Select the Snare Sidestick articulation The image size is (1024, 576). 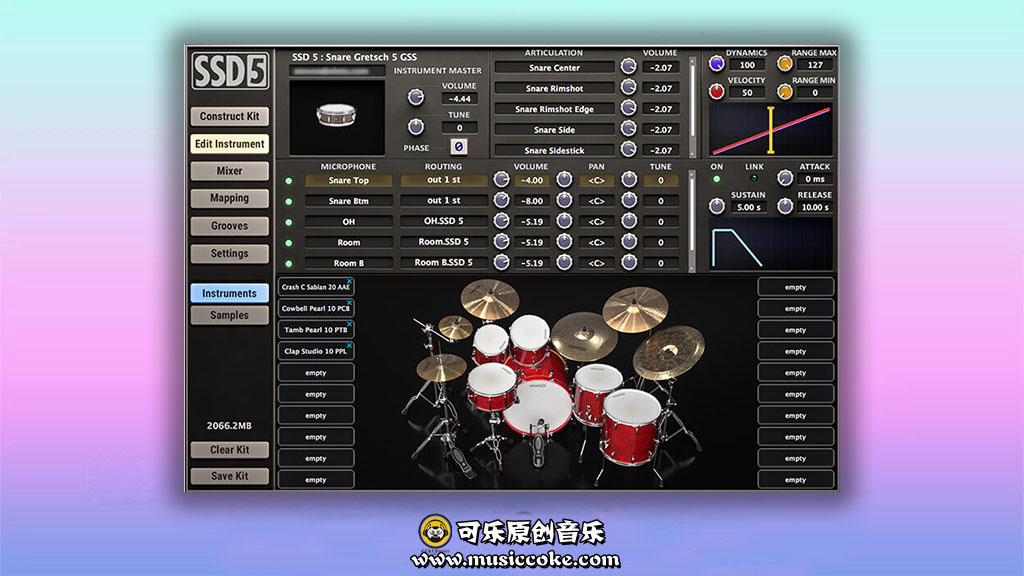point(554,150)
